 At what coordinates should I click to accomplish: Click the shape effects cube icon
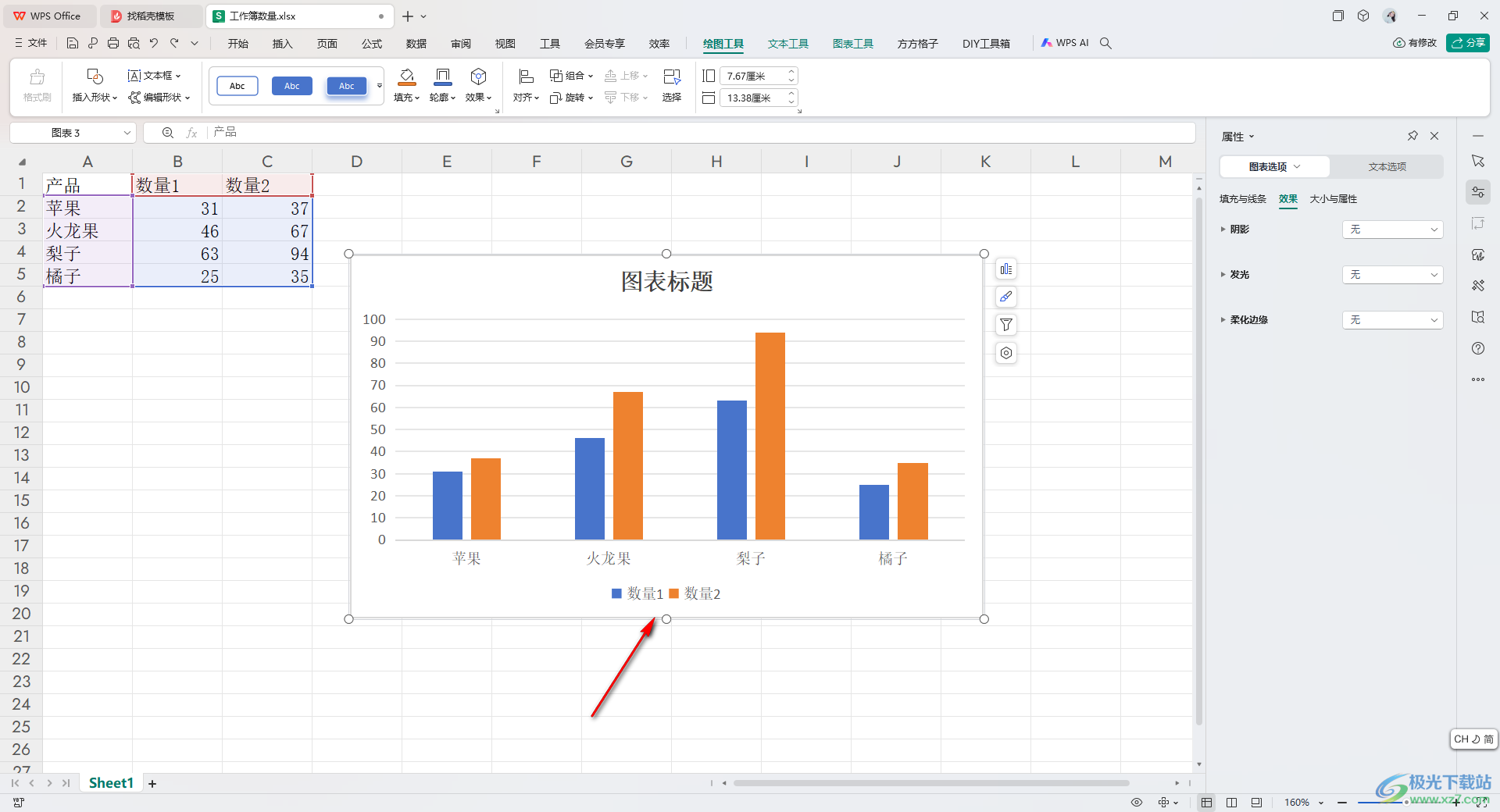point(479,77)
